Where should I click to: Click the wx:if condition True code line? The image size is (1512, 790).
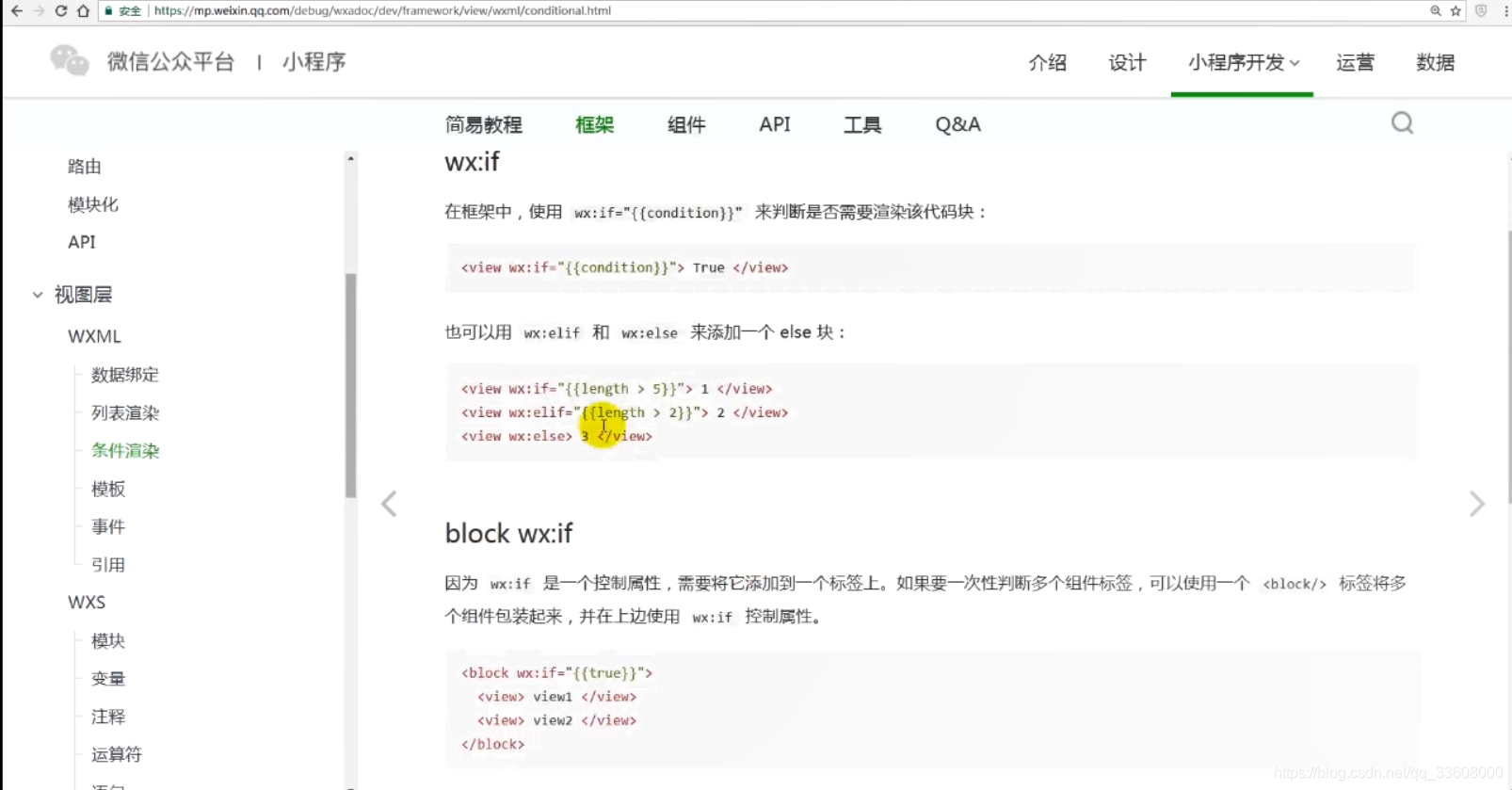pyautogui.click(x=624, y=267)
